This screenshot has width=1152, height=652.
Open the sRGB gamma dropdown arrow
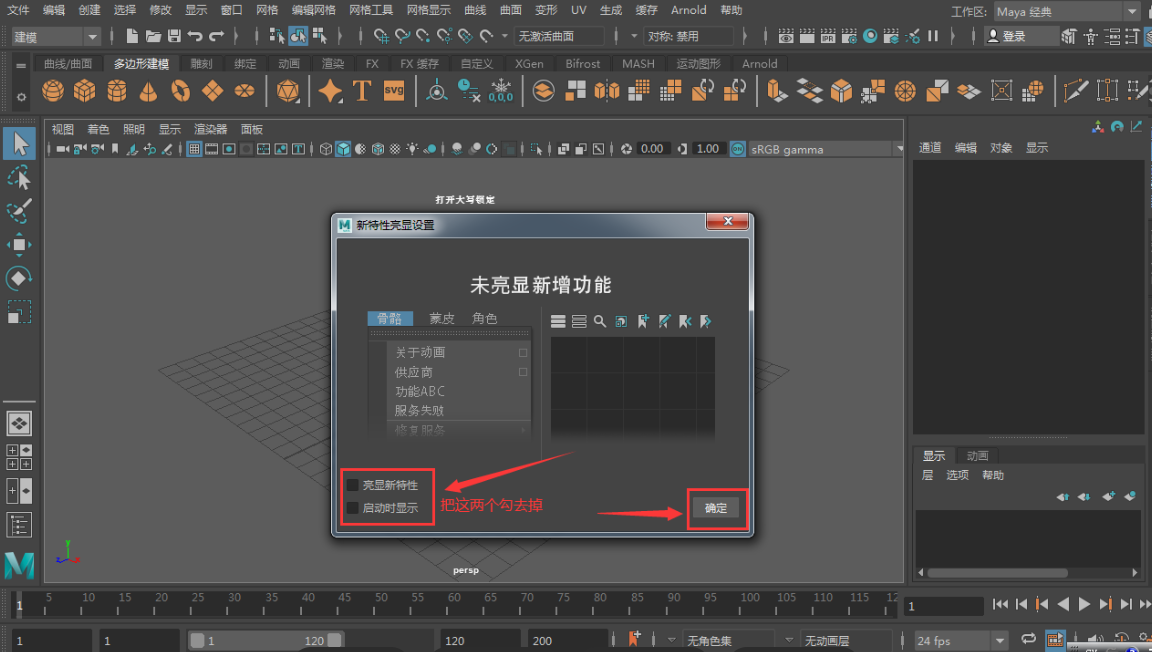pos(899,149)
